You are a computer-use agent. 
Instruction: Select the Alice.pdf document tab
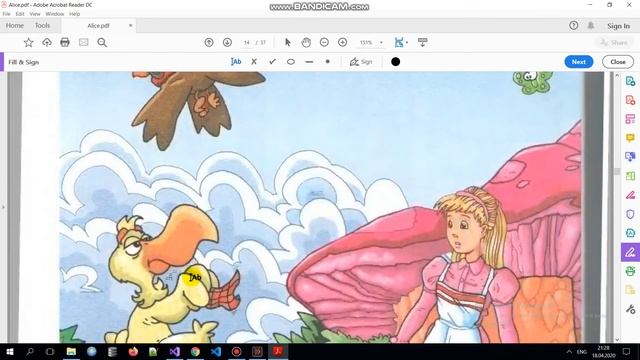click(x=98, y=25)
